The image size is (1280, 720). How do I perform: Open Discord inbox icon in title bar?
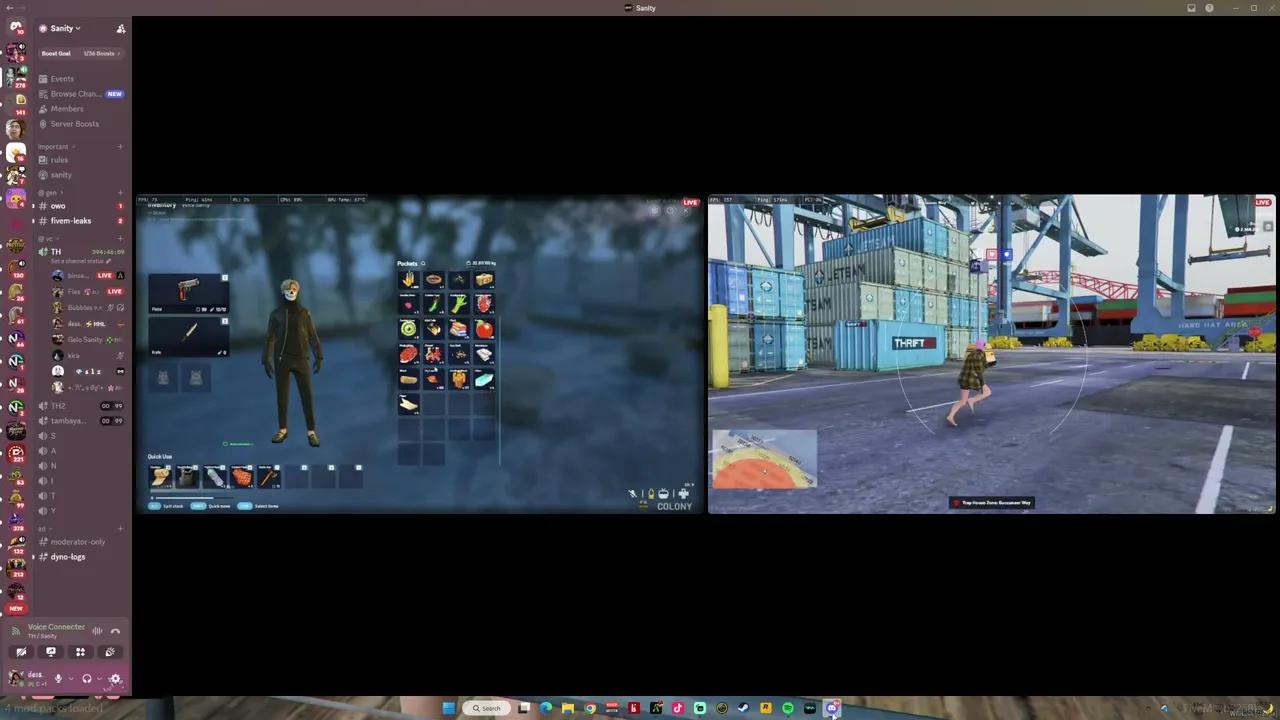tap(1191, 8)
